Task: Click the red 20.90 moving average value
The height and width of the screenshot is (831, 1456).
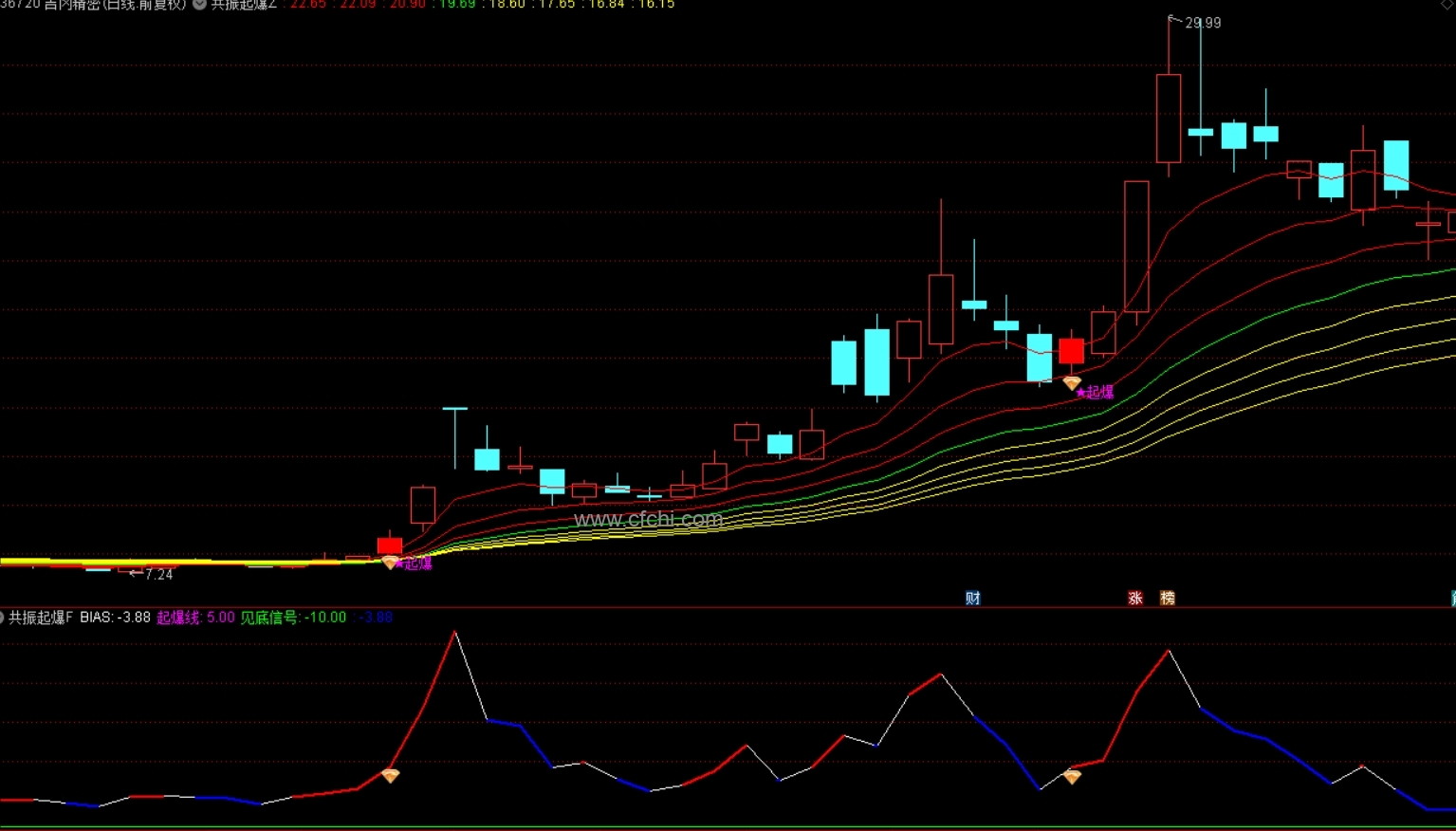Action: (x=408, y=5)
